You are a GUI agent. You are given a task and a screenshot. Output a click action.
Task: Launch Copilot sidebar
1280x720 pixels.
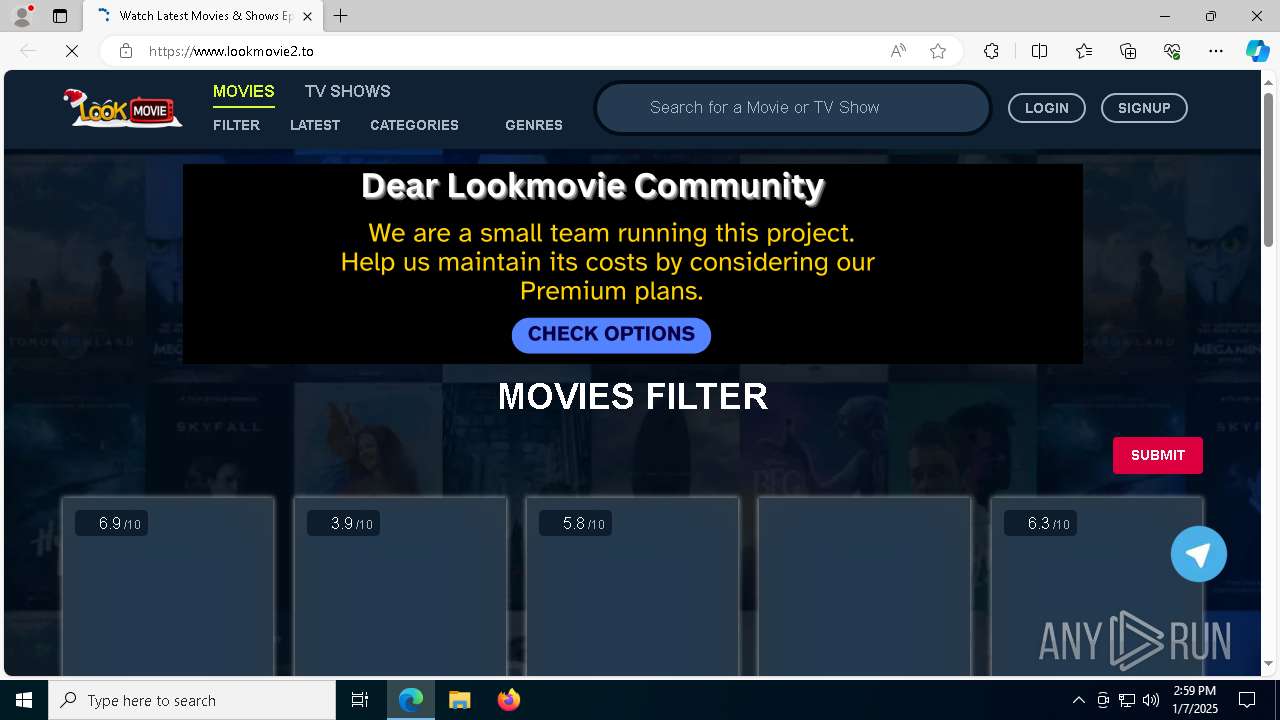(x=1257, y=51)
